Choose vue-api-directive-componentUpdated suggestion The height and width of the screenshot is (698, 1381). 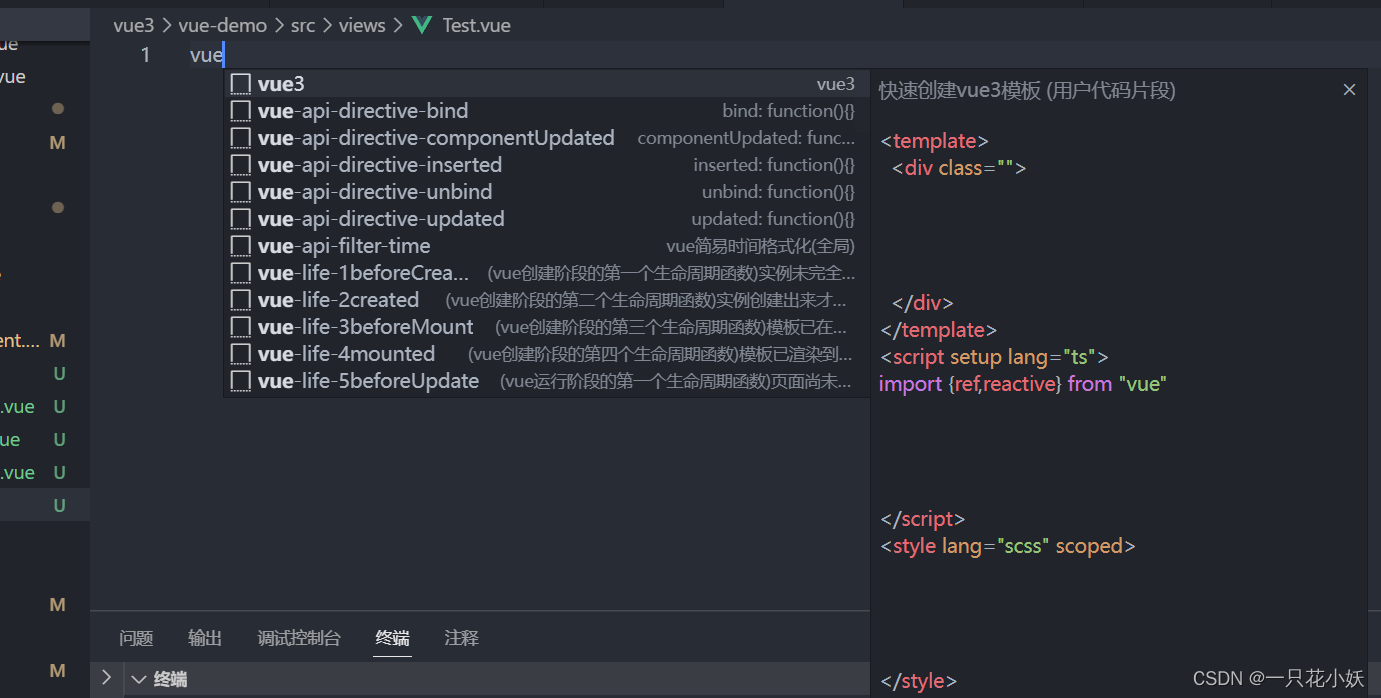coord(546,138)
